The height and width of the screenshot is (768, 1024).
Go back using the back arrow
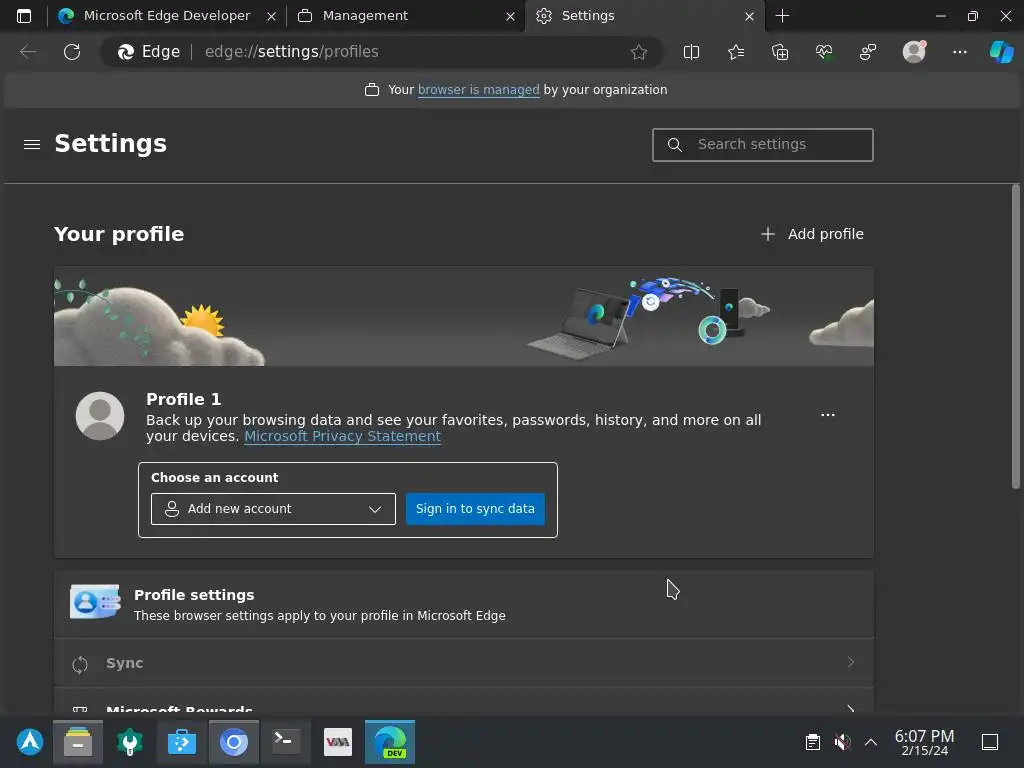point(28,52)
